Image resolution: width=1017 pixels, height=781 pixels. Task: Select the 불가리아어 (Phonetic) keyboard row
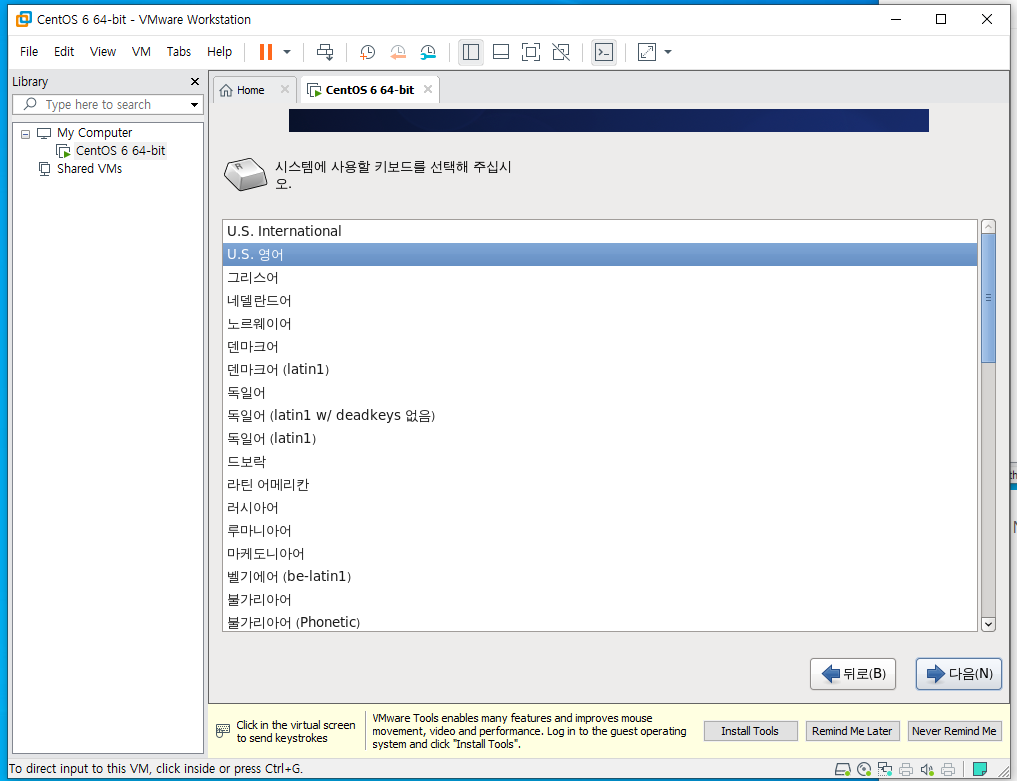tap(599, 621)
